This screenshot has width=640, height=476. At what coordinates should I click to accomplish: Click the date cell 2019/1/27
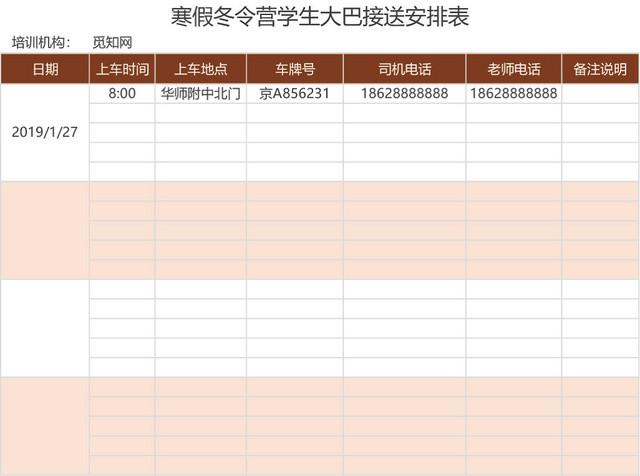45,132
